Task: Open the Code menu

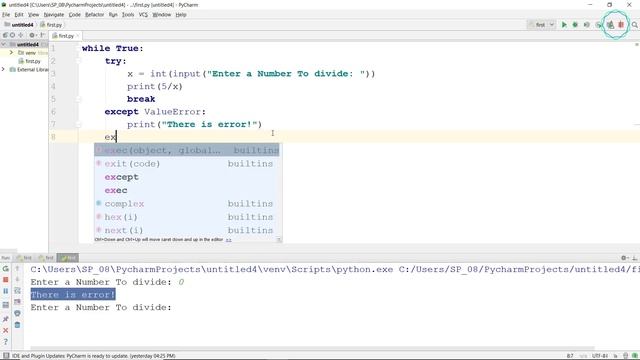Action: pyautogui.click(x=74, y=15)
